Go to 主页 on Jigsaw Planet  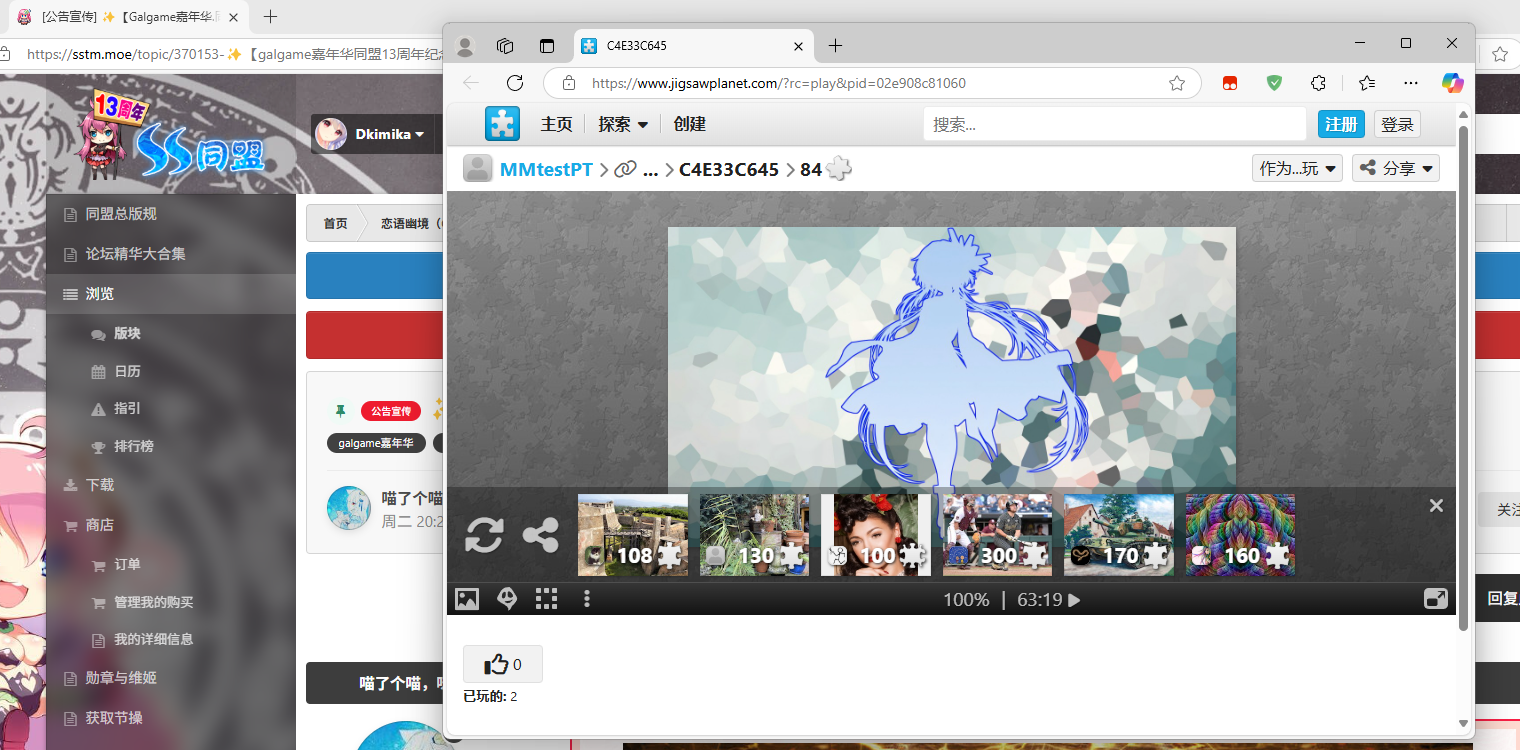tap(557, 124)
